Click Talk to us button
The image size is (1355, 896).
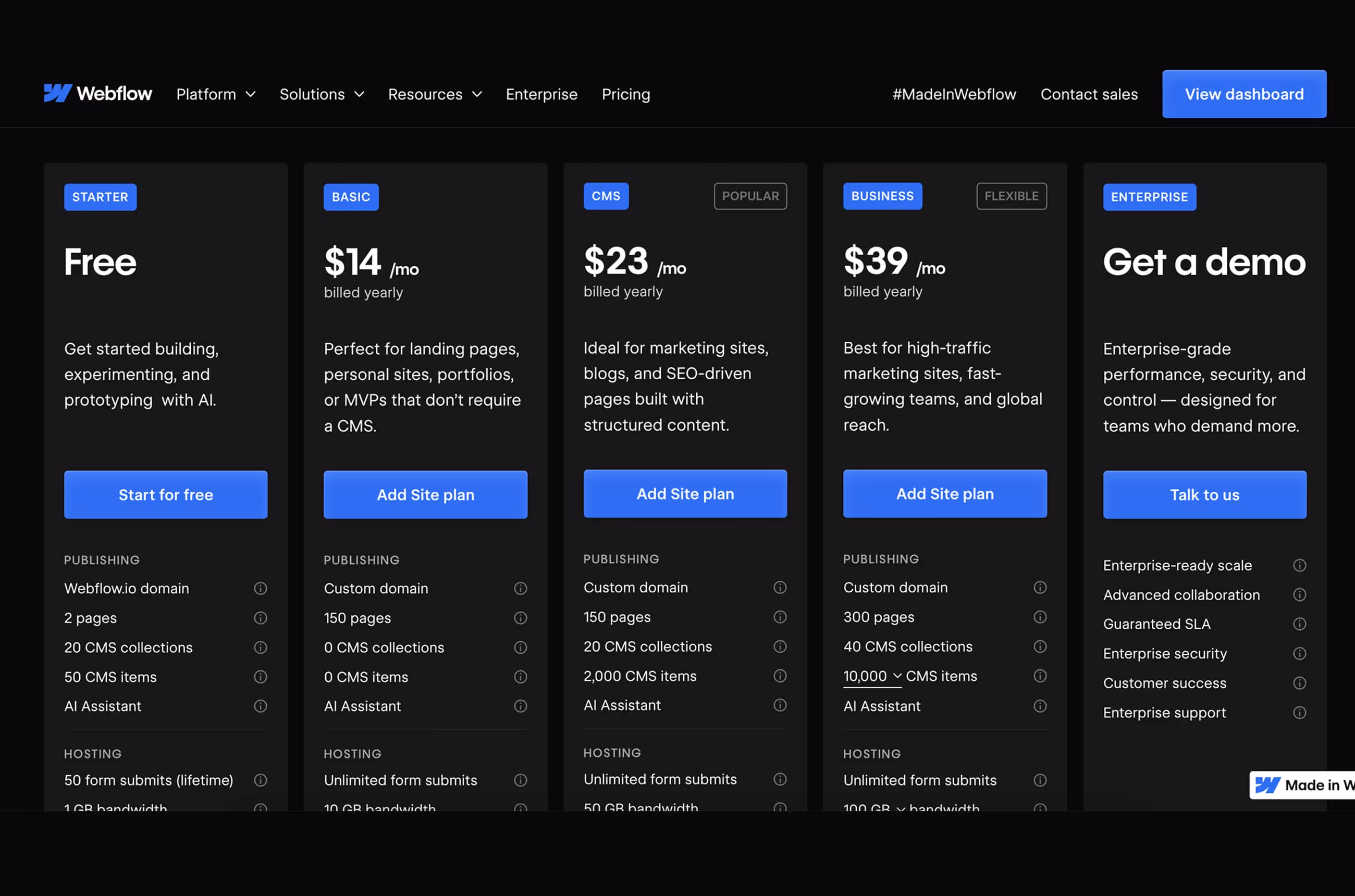pyautogui.click(x=1204, y=495)
